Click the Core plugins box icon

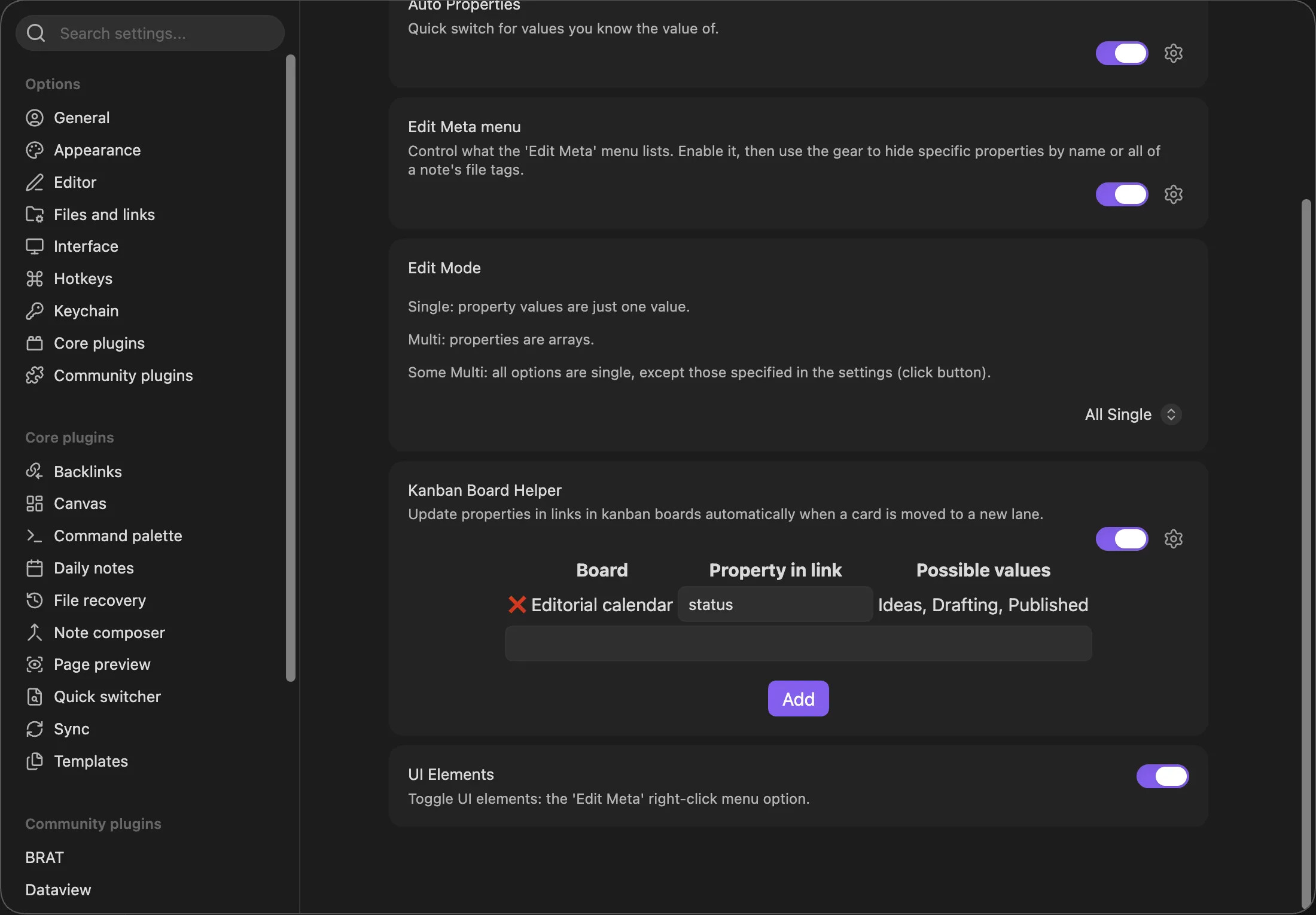click(x=35, y=343)
